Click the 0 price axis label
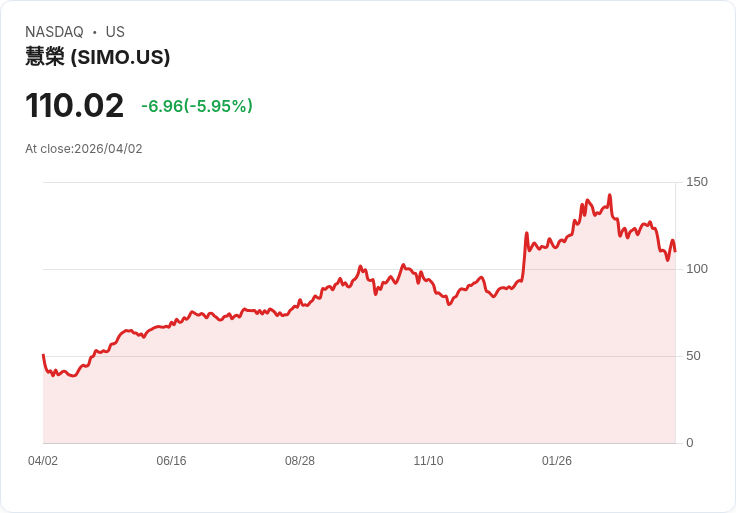The image size is (736, 513). (689, 443)
